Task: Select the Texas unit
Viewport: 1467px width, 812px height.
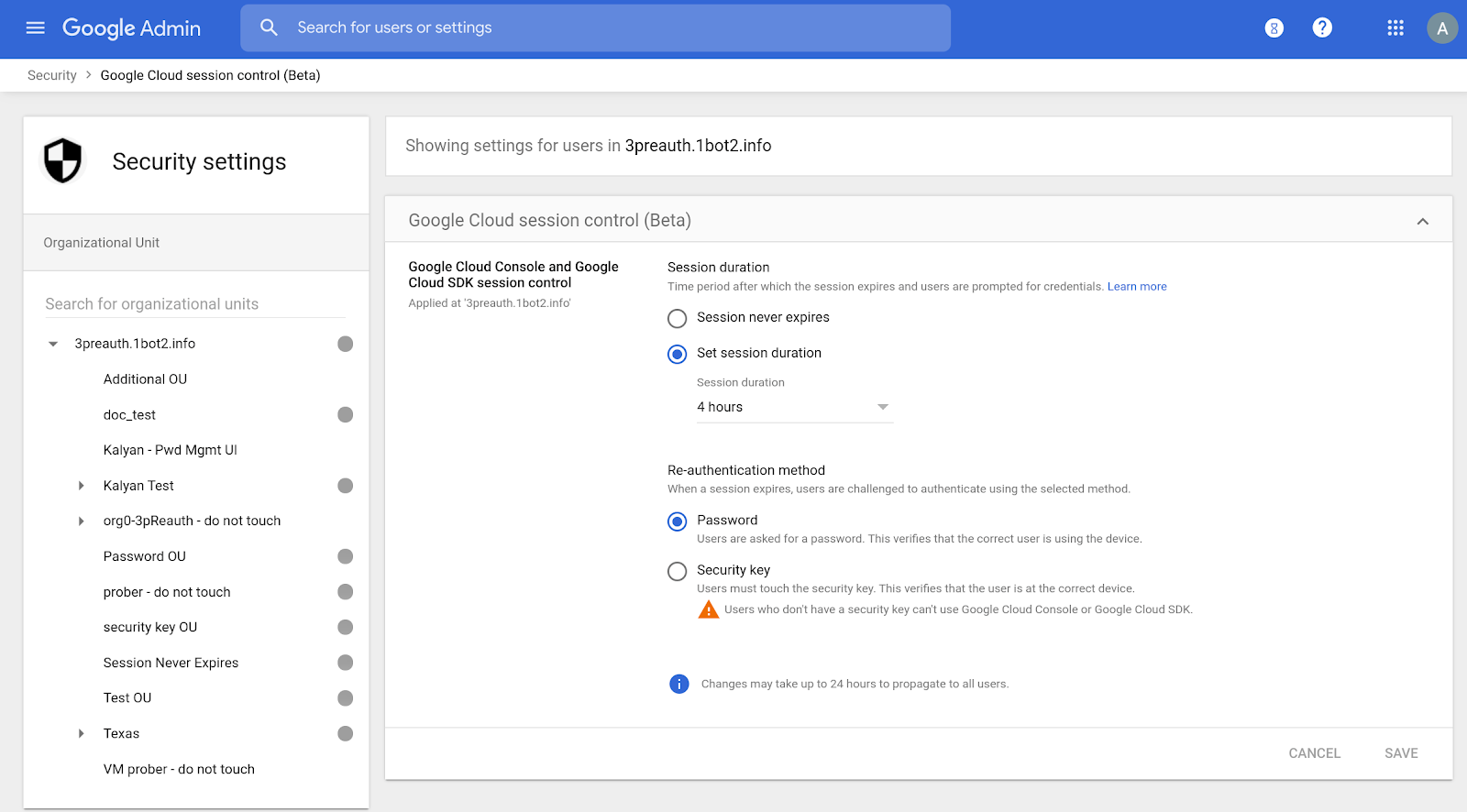Action: (121, 733)
